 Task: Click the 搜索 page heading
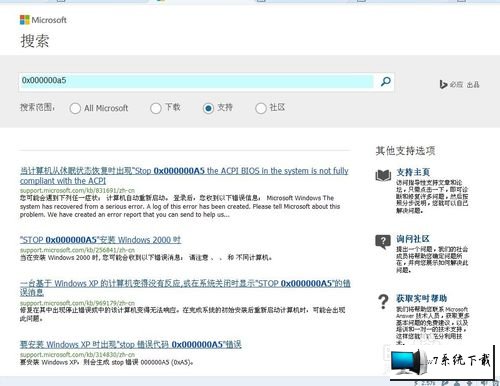(35, 41)
